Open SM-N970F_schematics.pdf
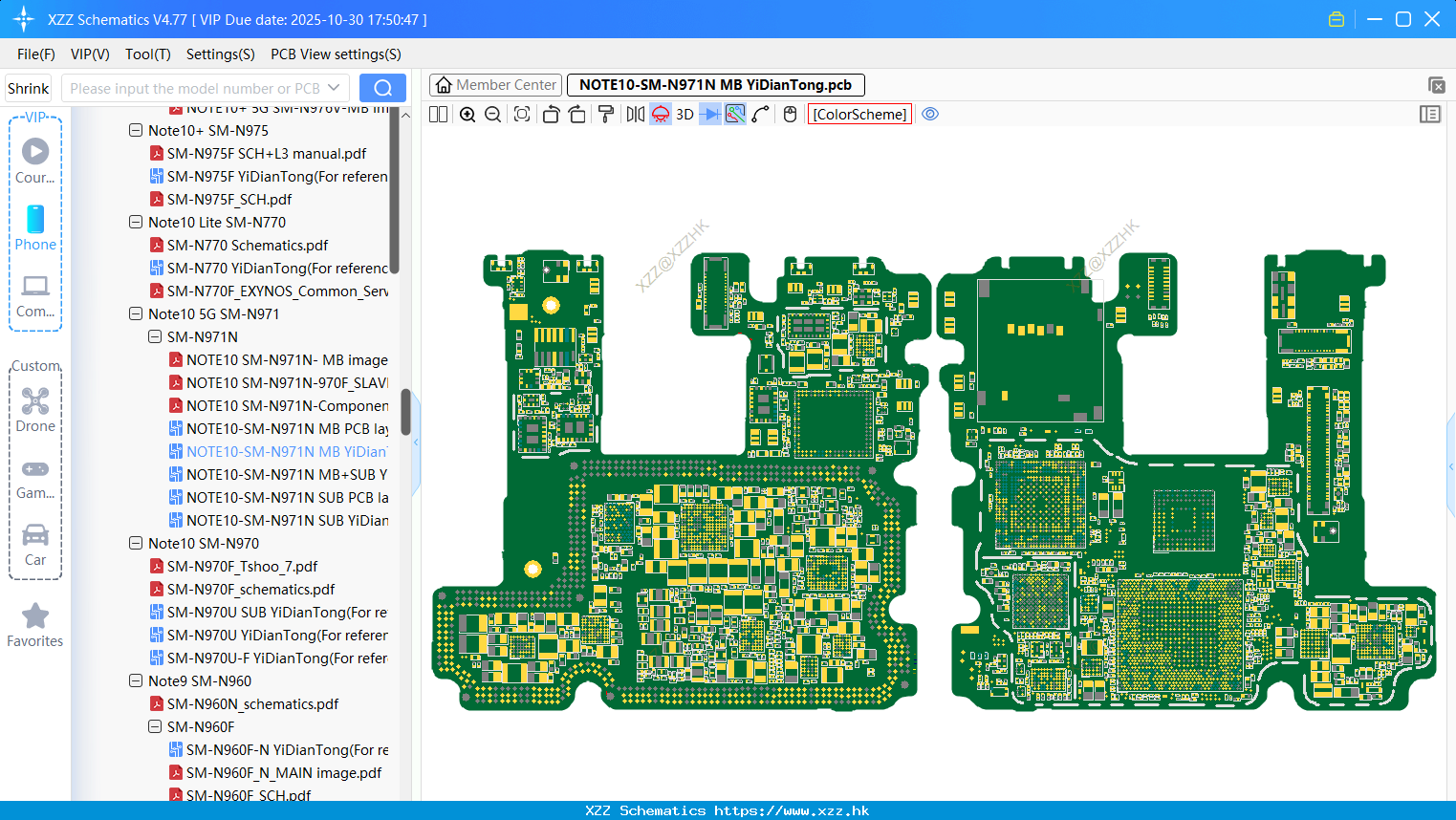This screenshot has height=820, width=1456. click(250, 589)
